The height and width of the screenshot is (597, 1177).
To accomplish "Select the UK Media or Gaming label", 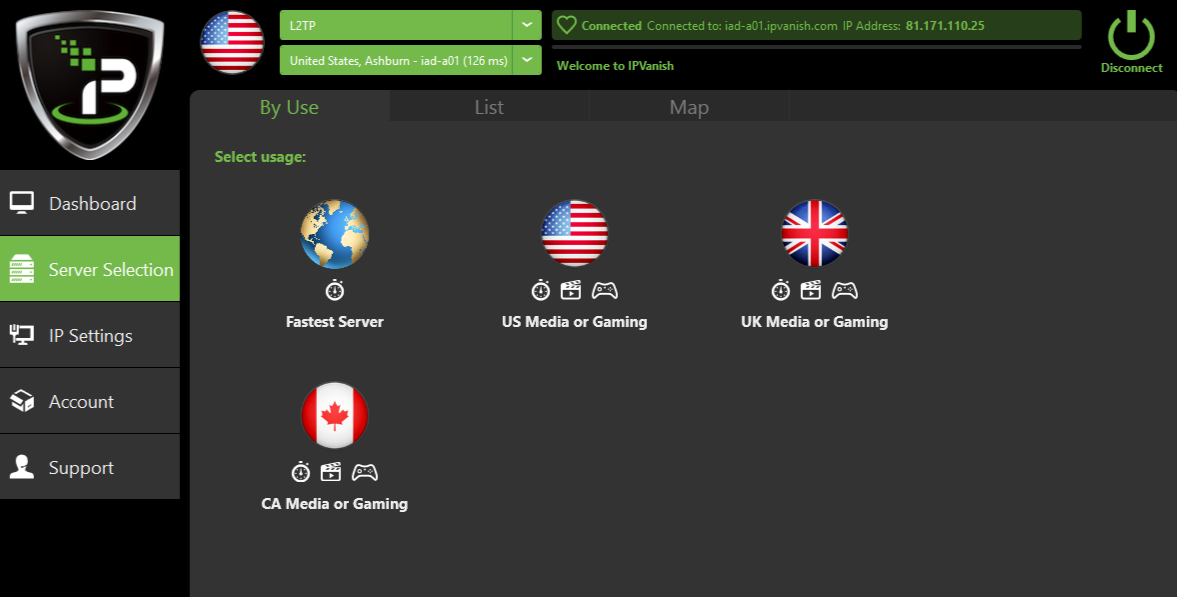I will click(x=814, y=321).
